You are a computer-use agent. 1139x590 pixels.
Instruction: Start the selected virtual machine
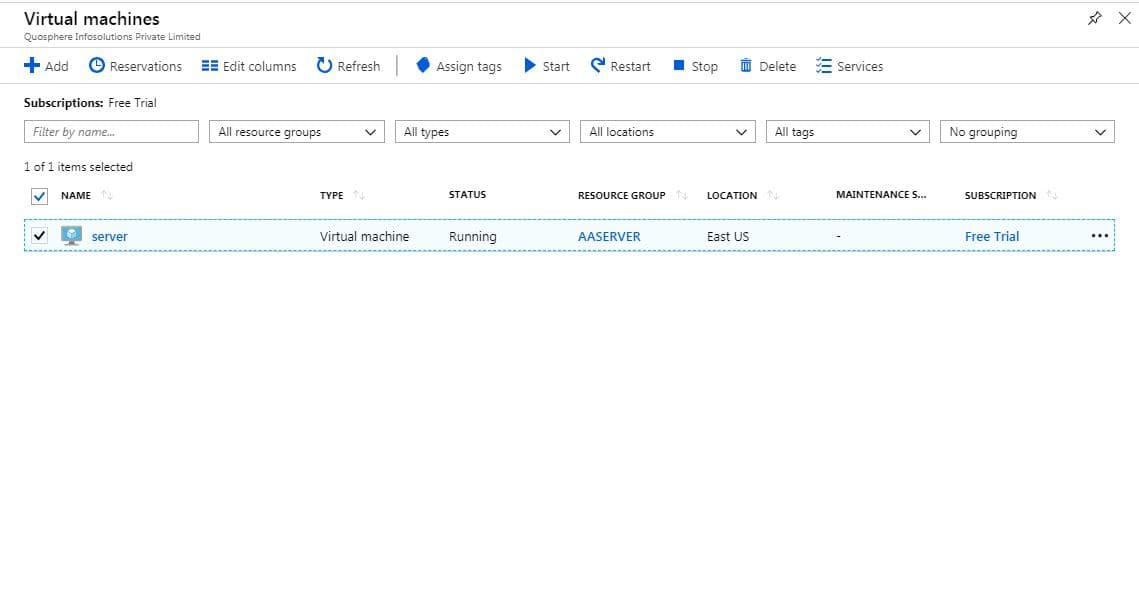[547, 66]
